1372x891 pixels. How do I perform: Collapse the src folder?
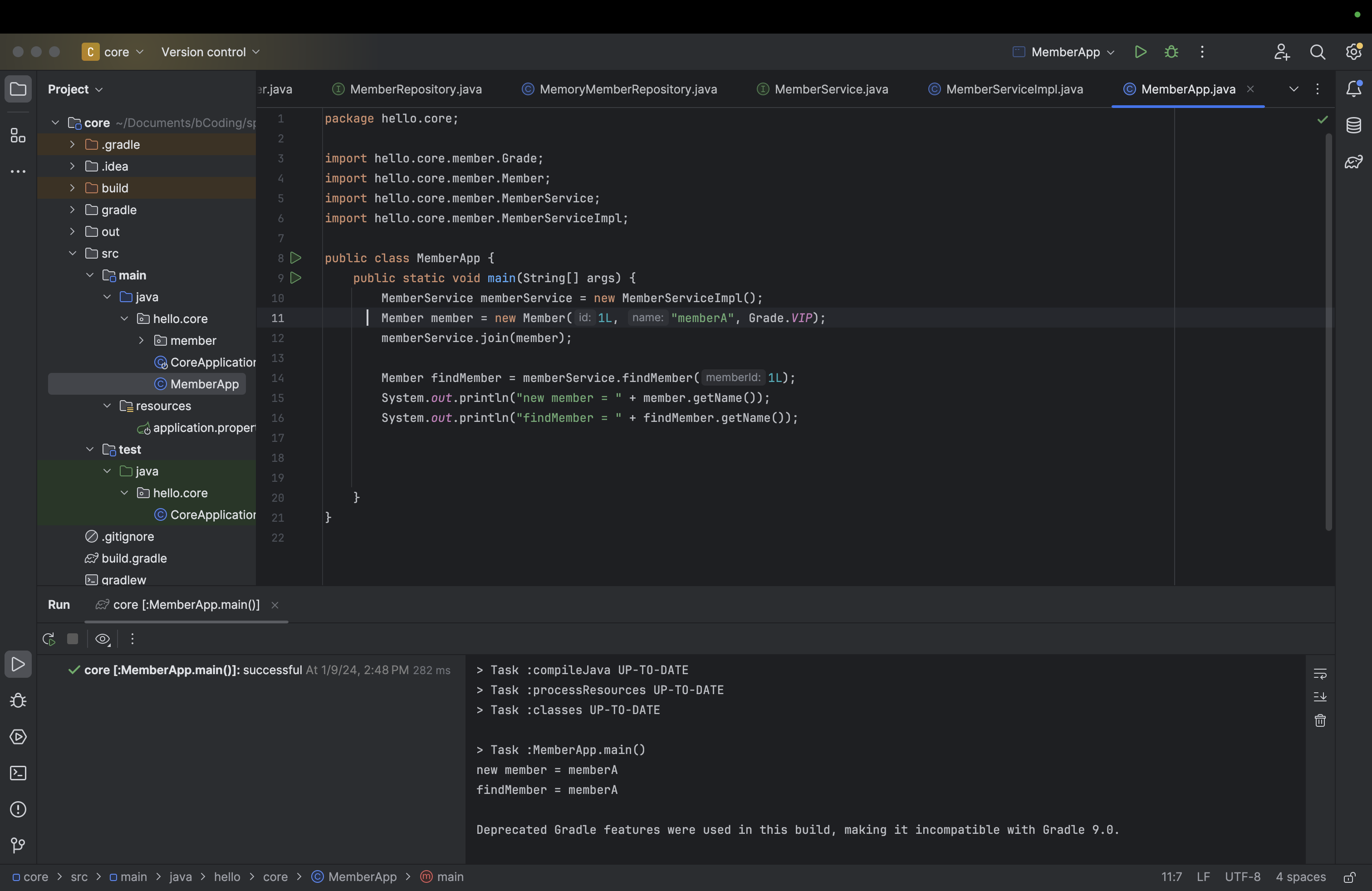point(72,253)
